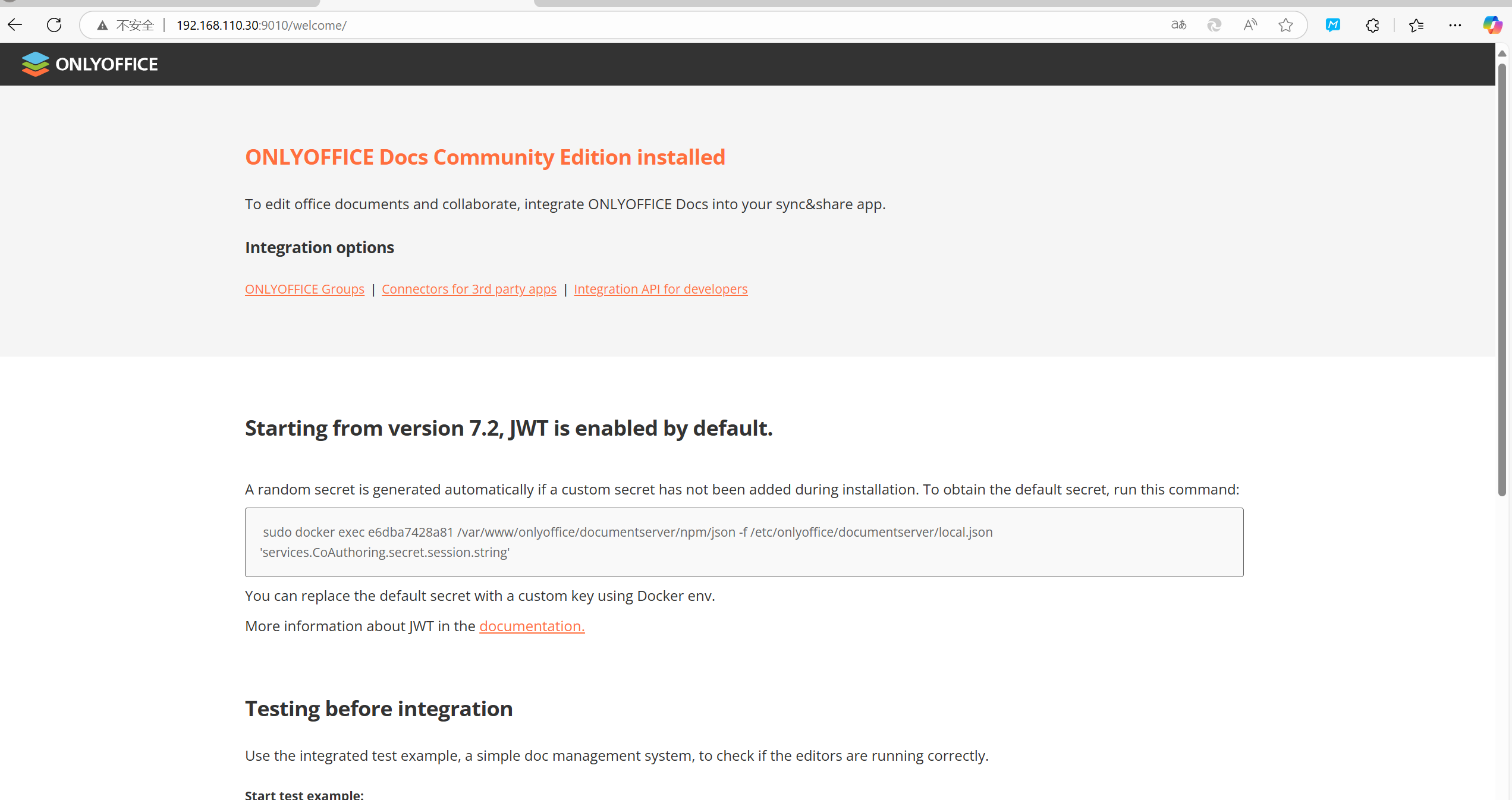This screenshot has width=1512, height=800.
Task: Click 'Starting from version 7.2' heading
Action: click(509, 428)
